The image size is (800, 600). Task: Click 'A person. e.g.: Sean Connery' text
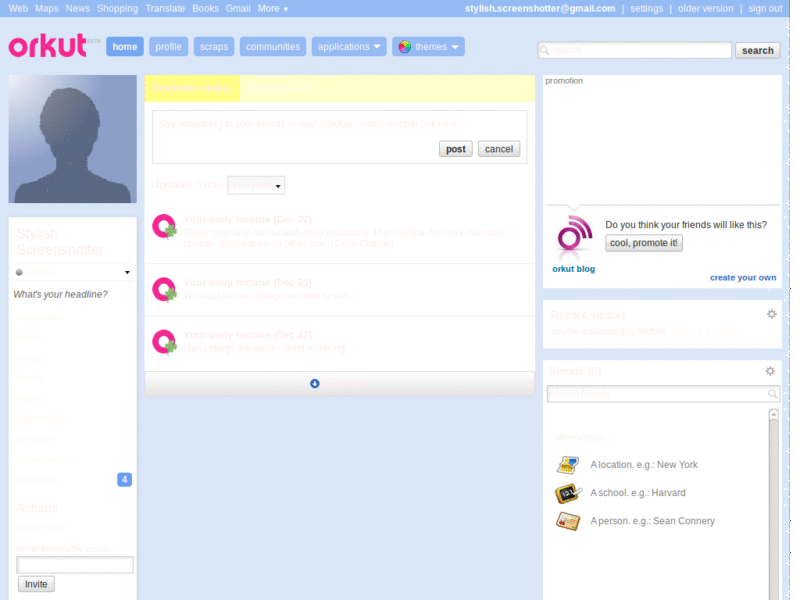coord(653,521)
